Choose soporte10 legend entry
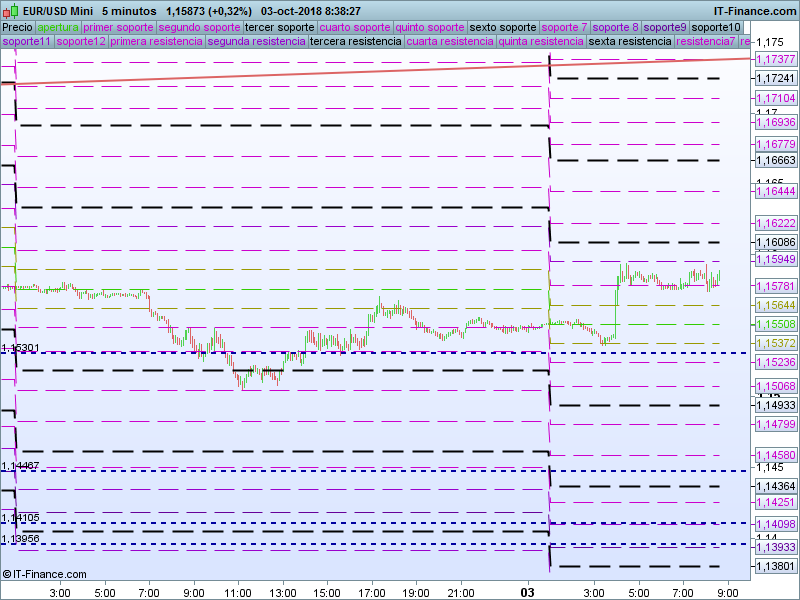800x600 pixels. [x=716, y=27]
